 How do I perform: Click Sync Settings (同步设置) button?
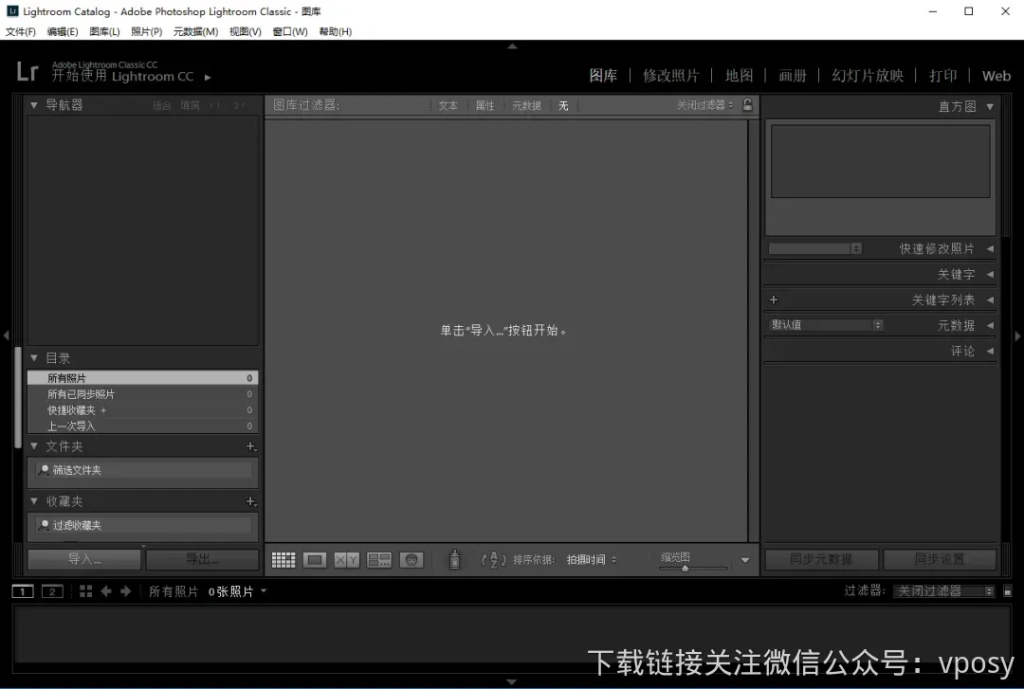[x=940, y=559]
